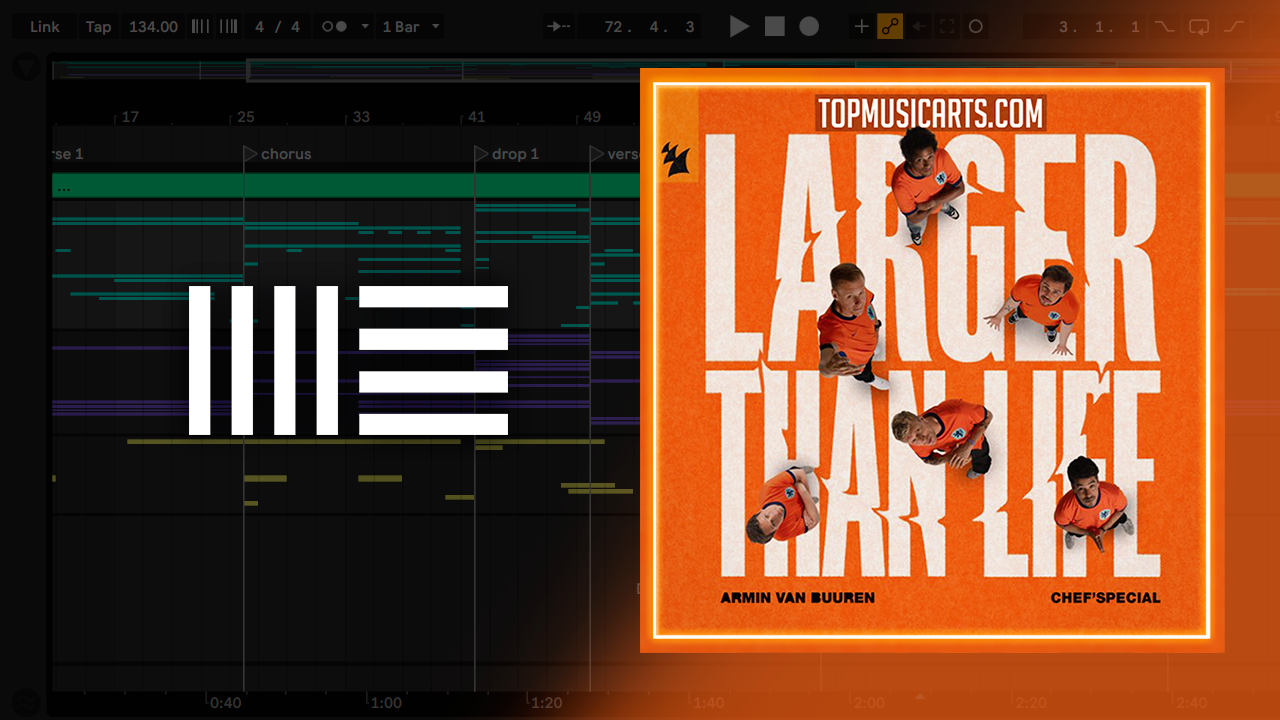
Task: Click the Punch-Out switch icon
Action: tap(1235, 27)
